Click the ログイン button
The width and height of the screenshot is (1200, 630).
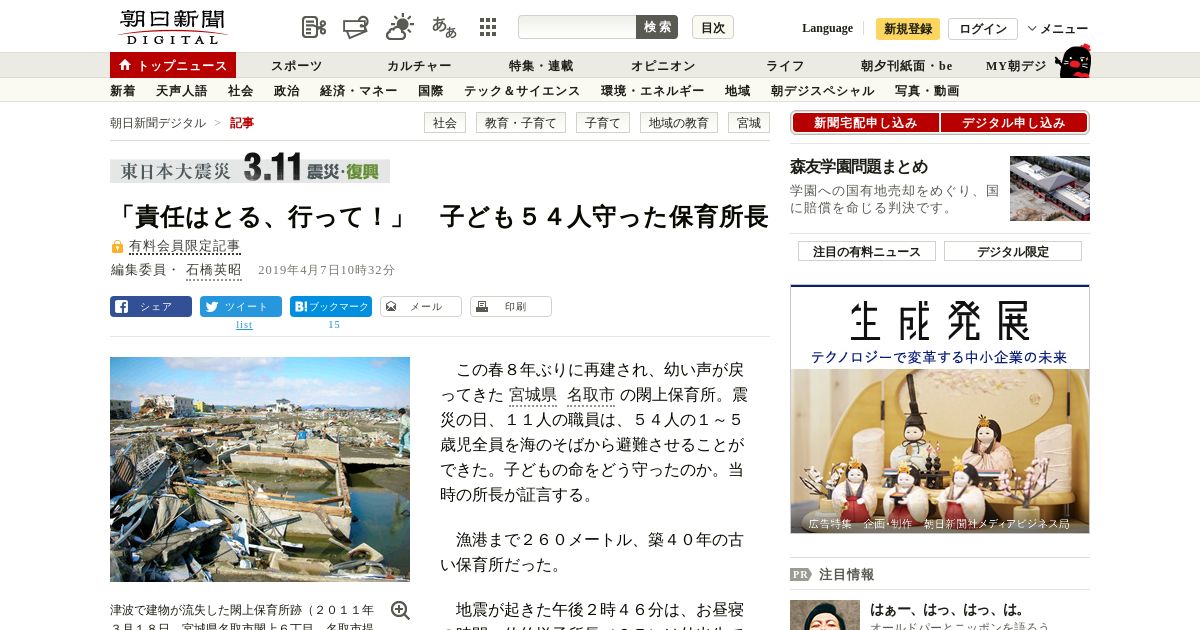(983, 29)
